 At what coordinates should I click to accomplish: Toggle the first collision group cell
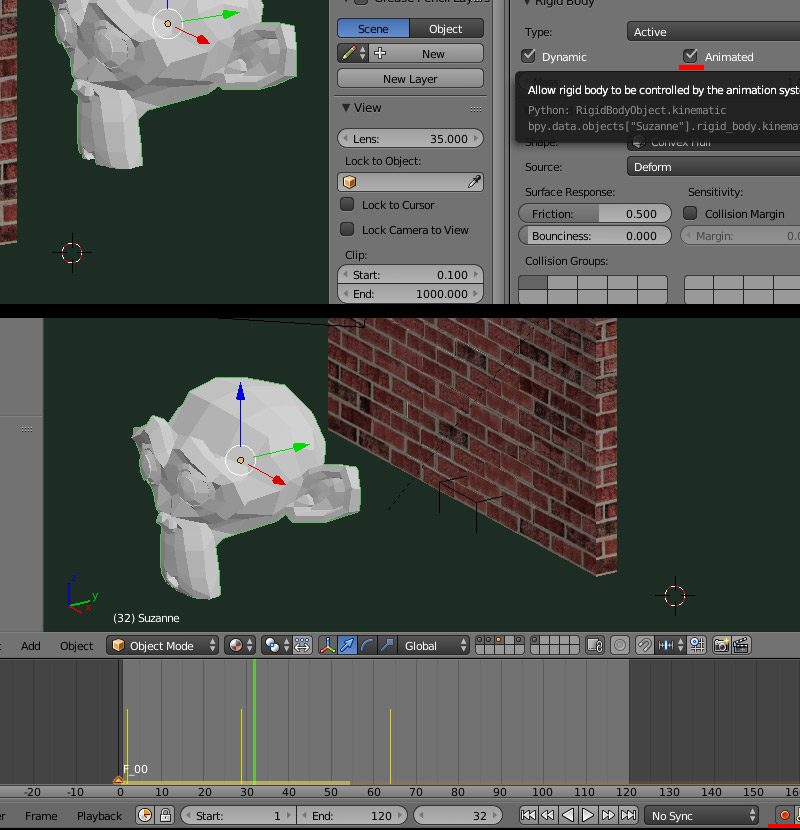pyautogui.click(x=533, y=282)
